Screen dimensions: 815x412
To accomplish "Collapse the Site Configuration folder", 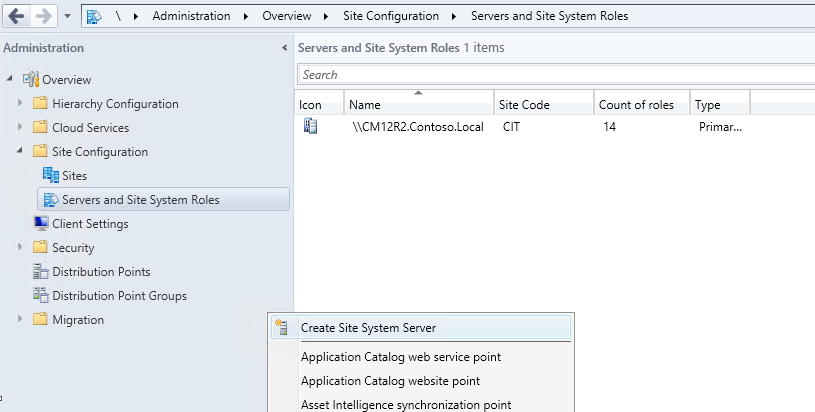I will [x=19, y=152].
